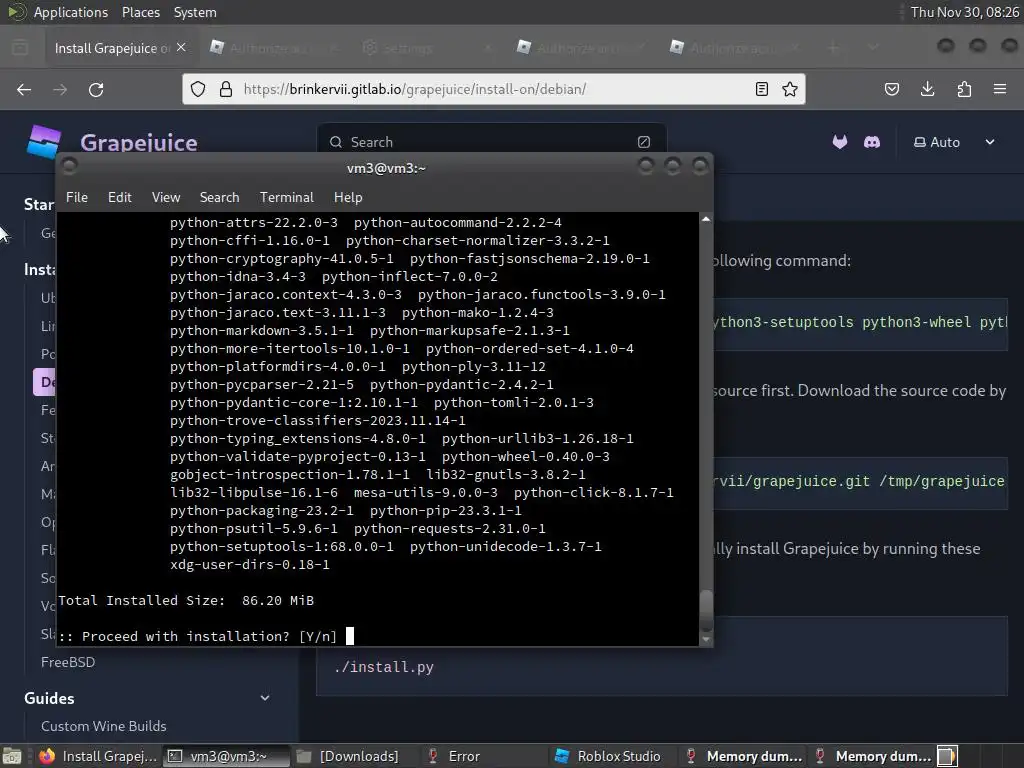The height and width of the screenshot is (768, 1024).
Task: Click the Grapejuice logo icon
Action: coord(44,141)
